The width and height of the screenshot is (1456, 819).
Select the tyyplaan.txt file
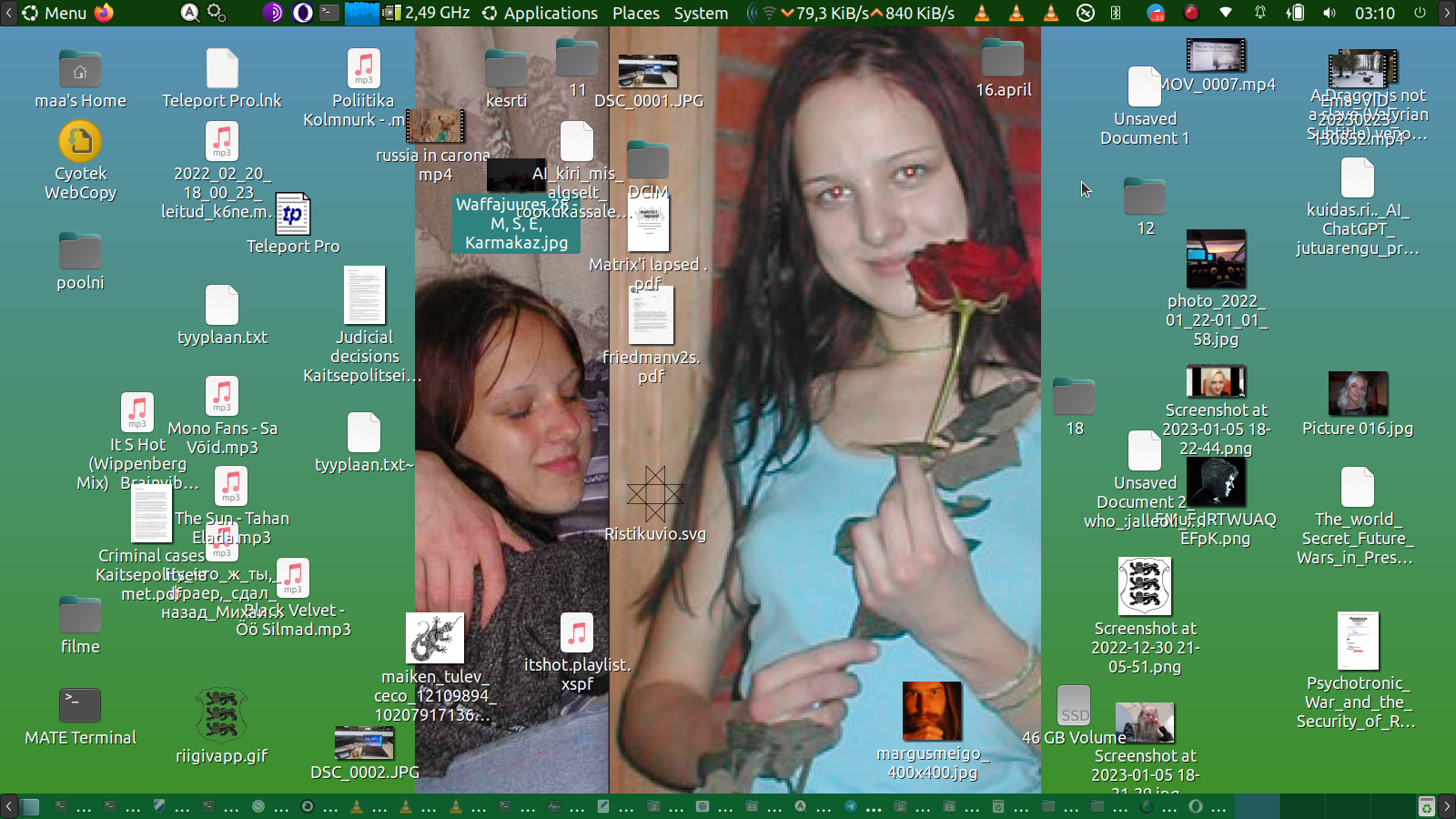[222, 316]
